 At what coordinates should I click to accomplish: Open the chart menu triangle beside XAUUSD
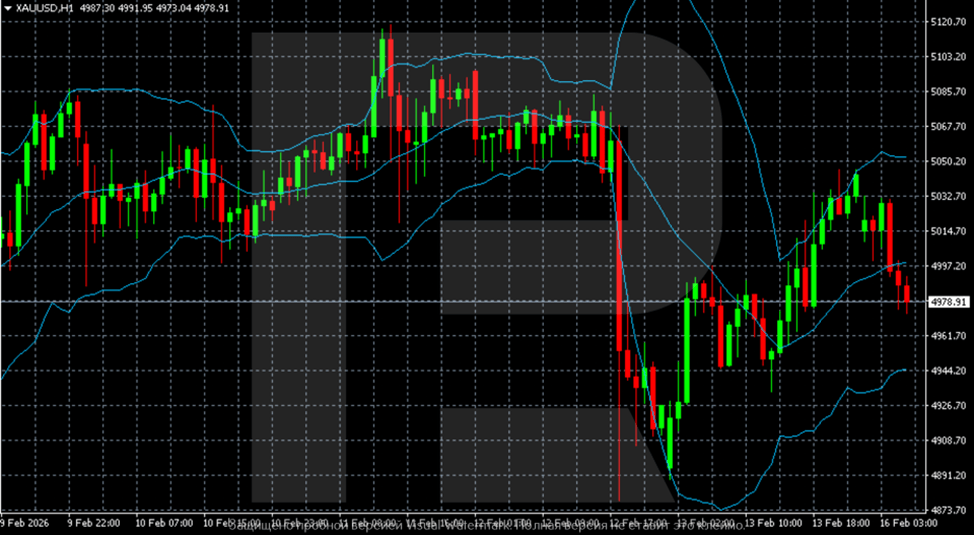tap(8, 7)
